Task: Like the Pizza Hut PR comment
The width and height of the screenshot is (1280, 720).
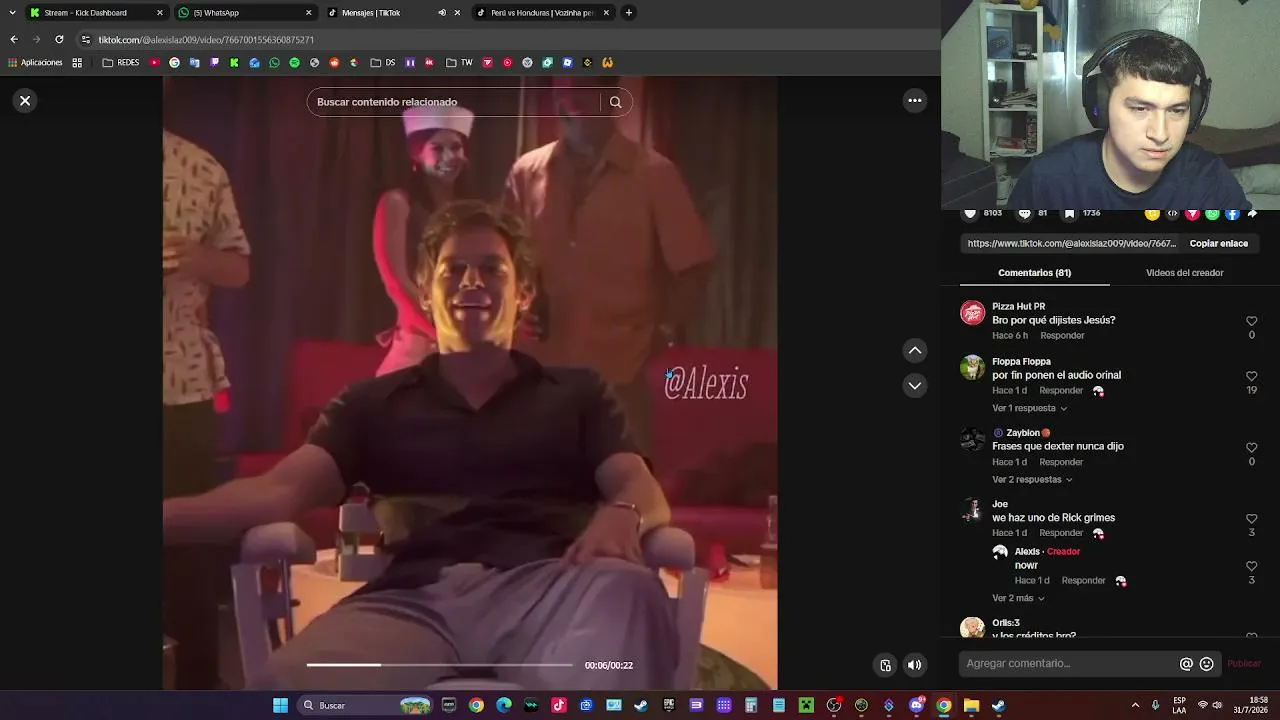Action: pos(1251,321)
